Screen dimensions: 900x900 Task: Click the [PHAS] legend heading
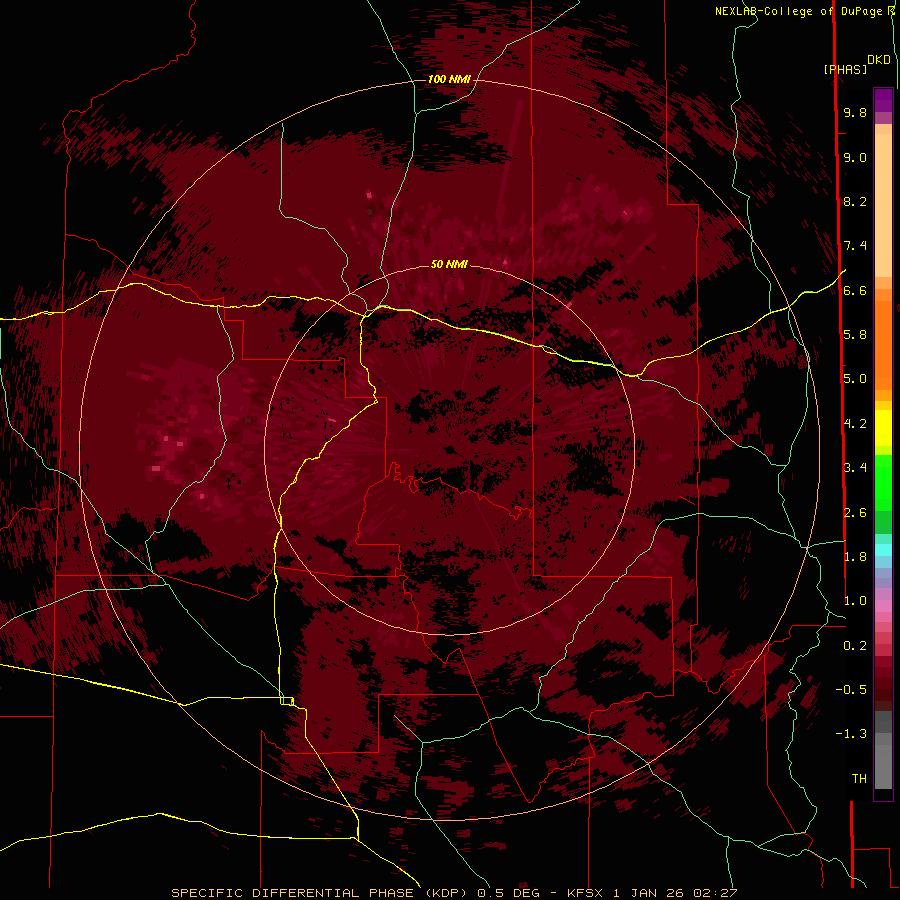click(x=845, y=69)
